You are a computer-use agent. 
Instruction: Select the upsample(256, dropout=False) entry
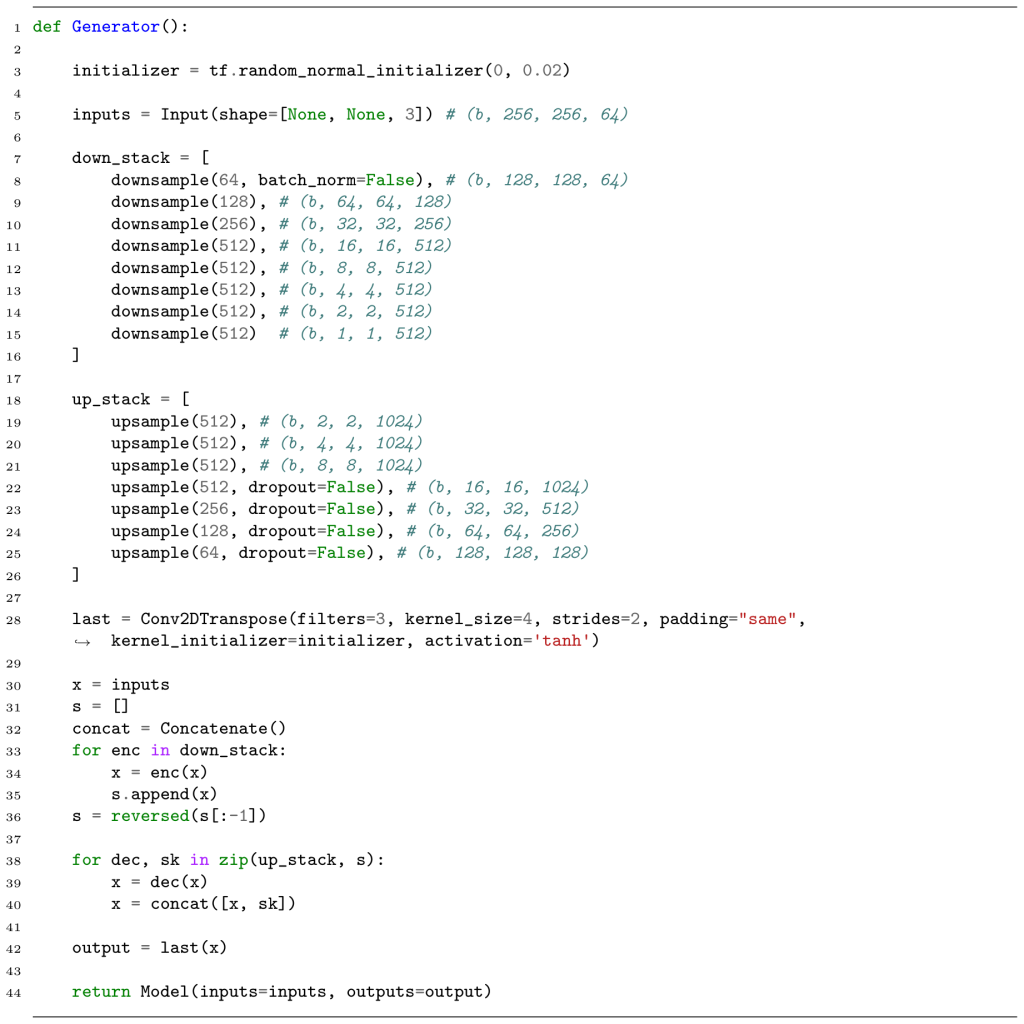[247, 509]
